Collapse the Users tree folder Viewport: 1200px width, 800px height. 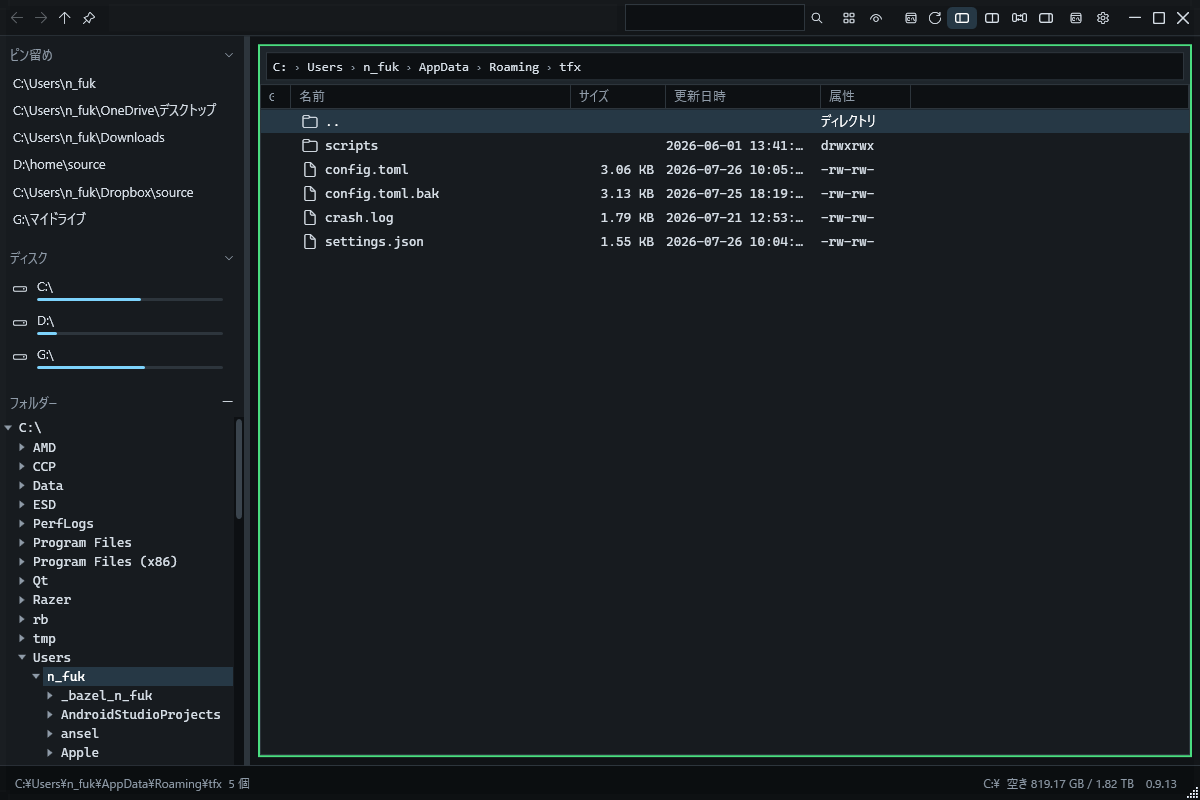tap(23, 658)
